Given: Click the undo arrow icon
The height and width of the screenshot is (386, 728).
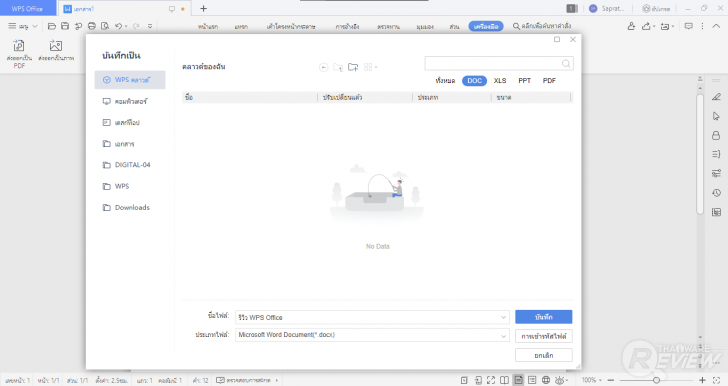Looking at the screenshot, I should (118, 26).
